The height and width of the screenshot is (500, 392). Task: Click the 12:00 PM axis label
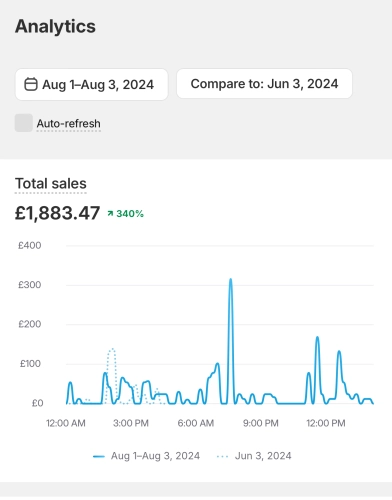(x=326, y=423)
